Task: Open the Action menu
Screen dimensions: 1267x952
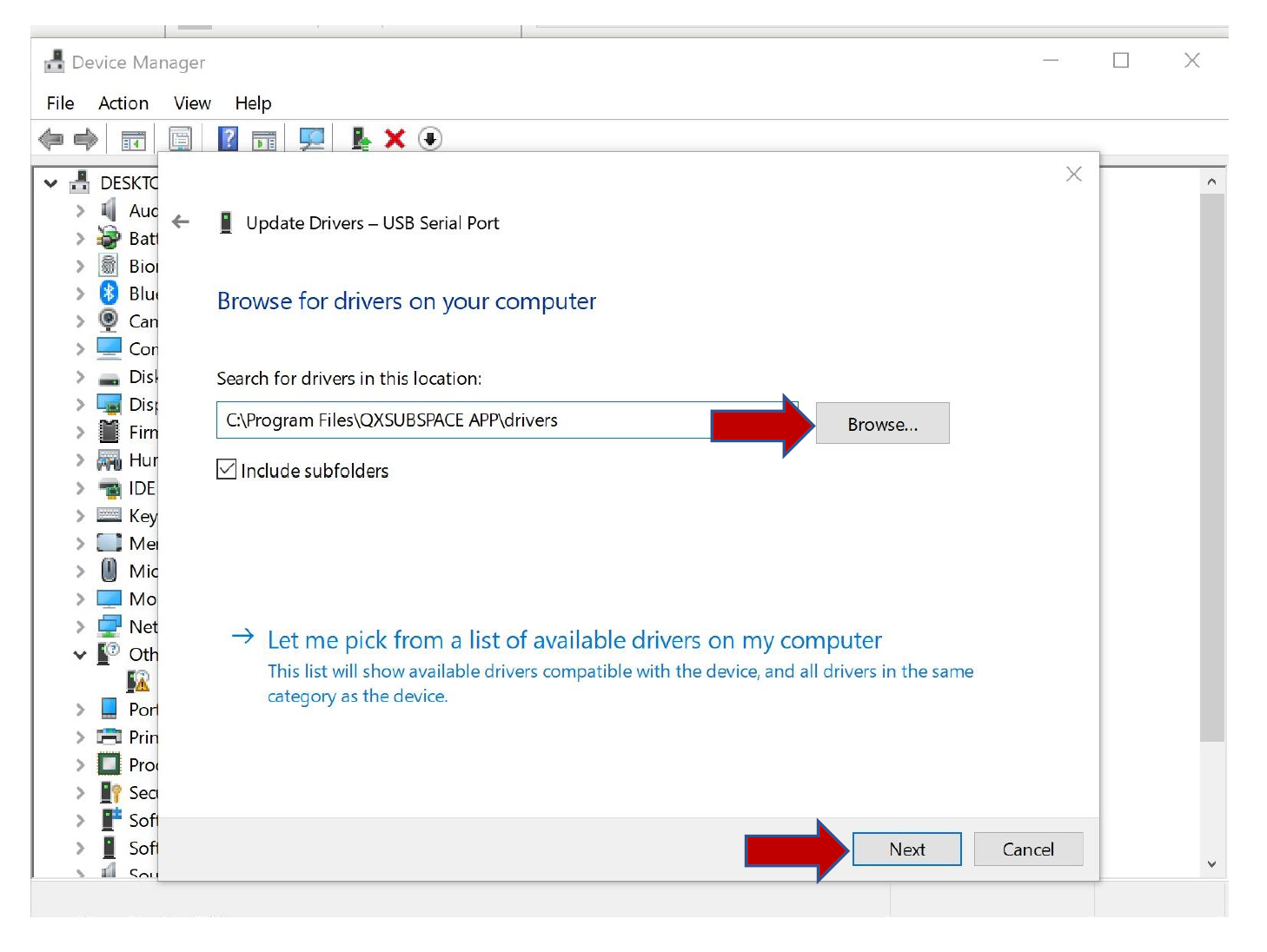Action: (123, 102)
